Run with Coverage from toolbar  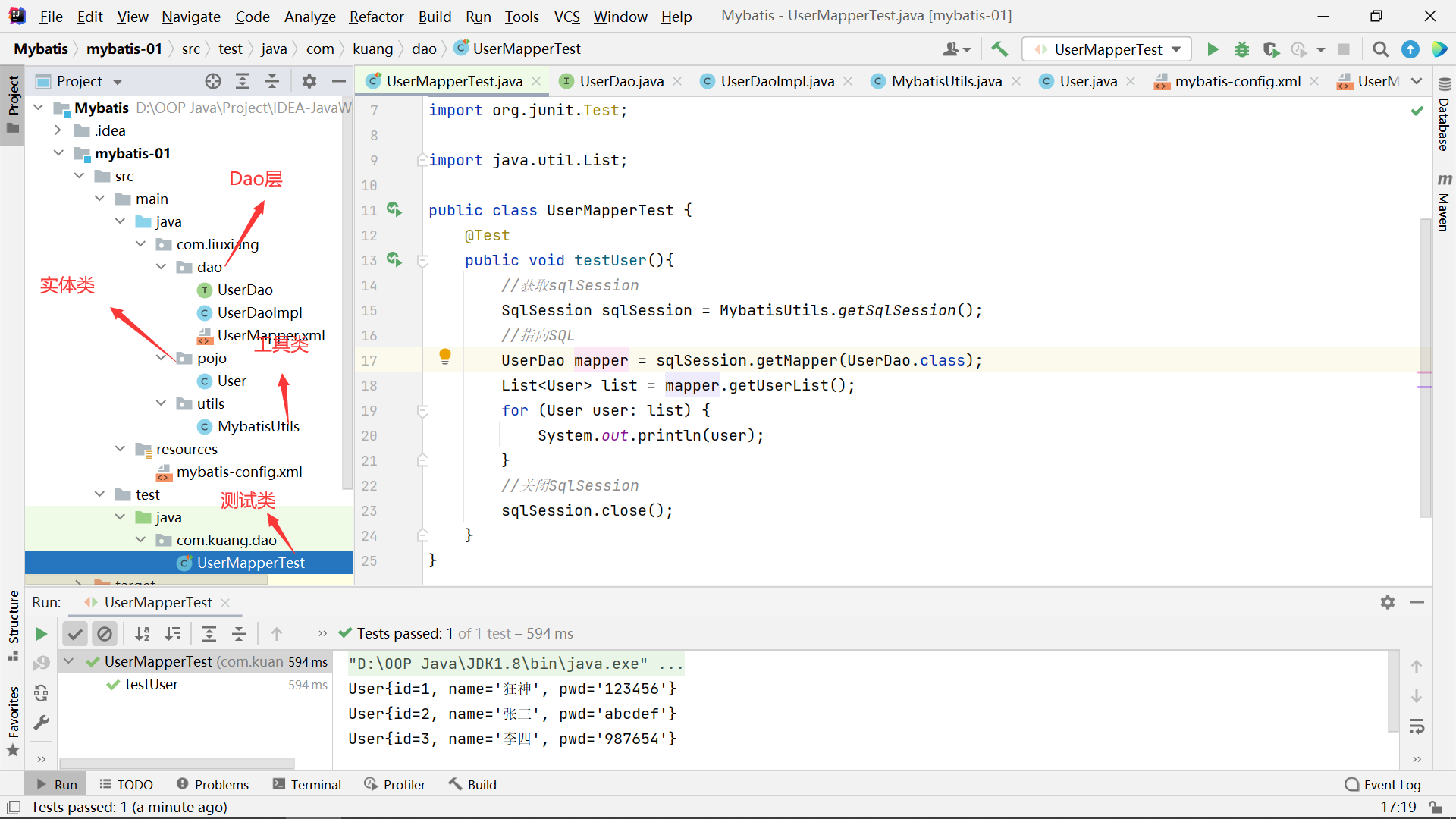(x=1271, y=49)
